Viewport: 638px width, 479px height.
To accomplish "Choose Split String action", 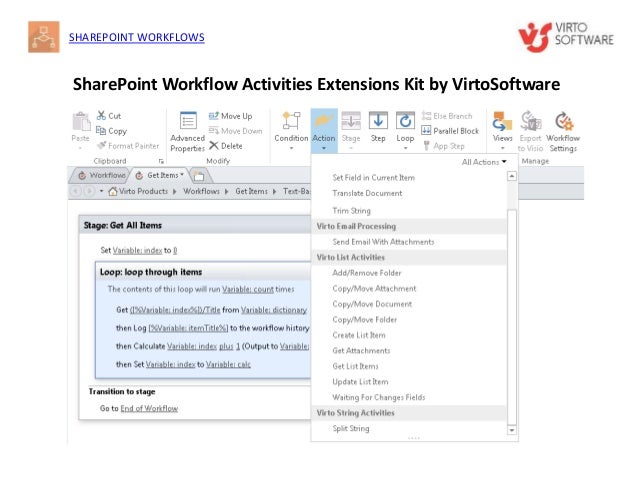I will click(351, 428).
